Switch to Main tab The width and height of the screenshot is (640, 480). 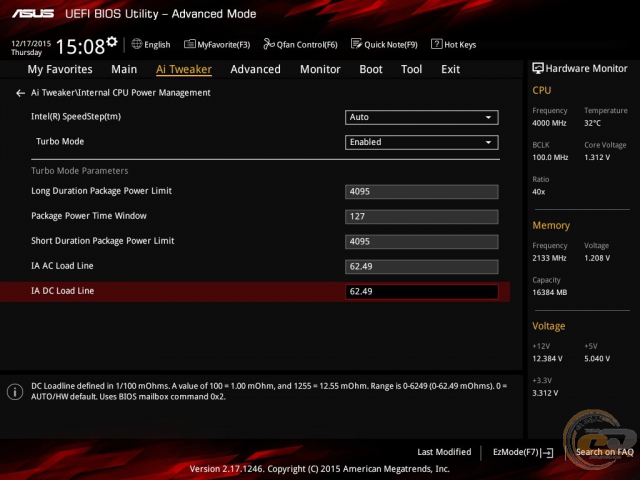pyautogui.click(x=124, y=69)
